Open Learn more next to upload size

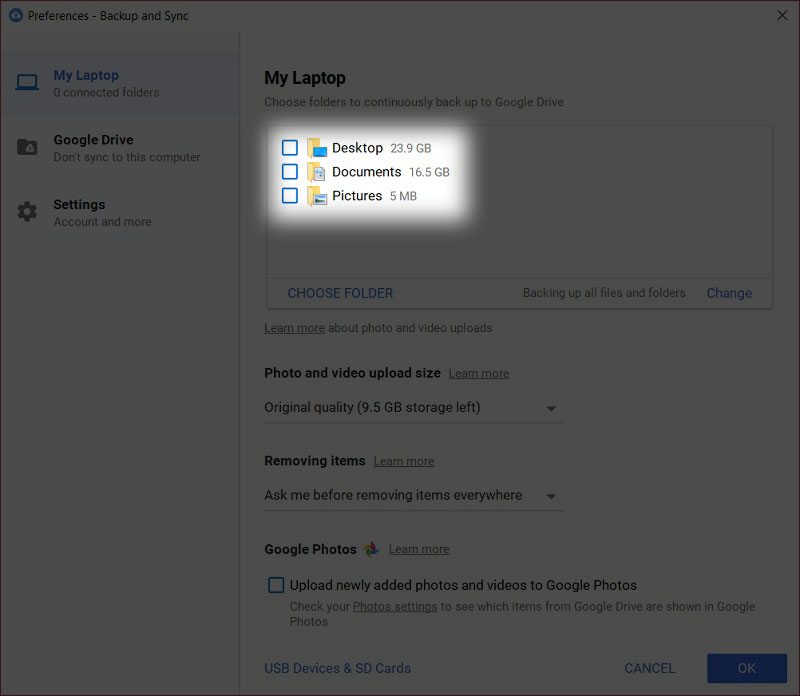click(479, 374)
